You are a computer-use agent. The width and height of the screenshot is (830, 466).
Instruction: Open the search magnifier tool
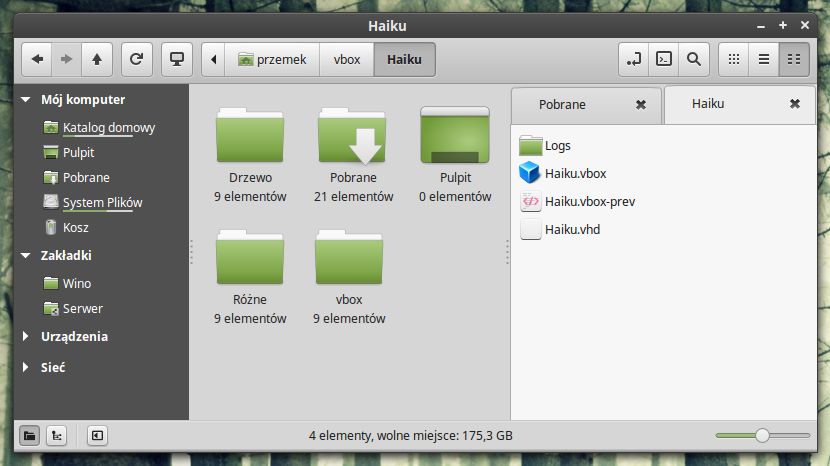694,59
